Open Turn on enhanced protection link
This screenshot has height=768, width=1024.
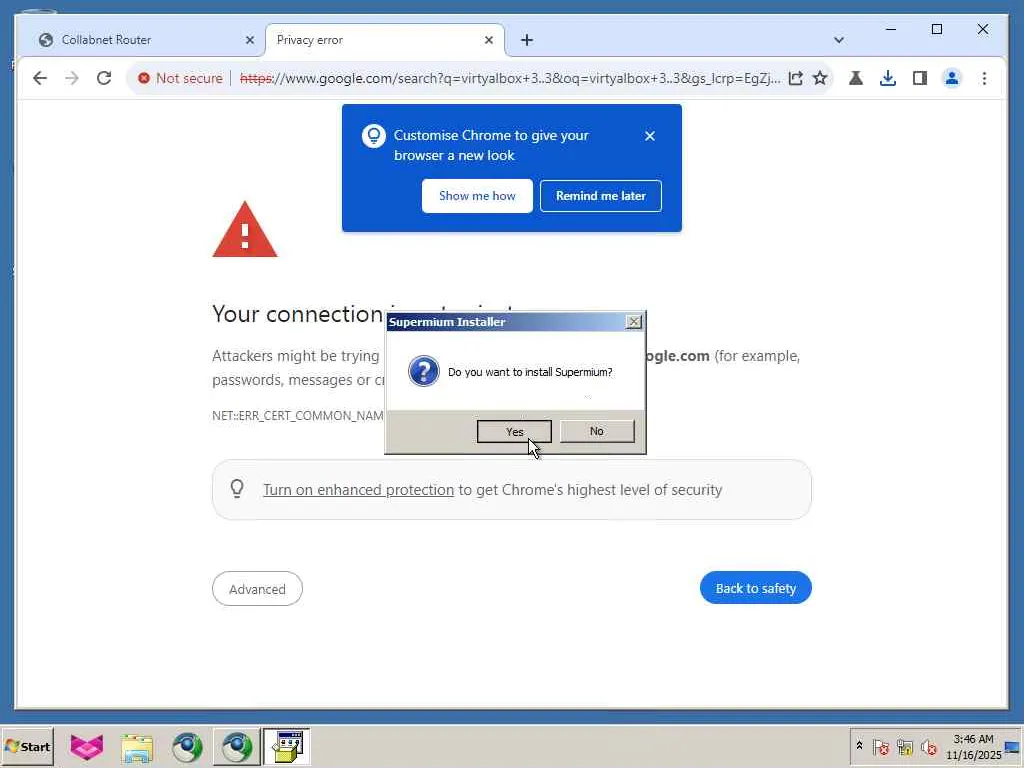click(x=359, y=490)
